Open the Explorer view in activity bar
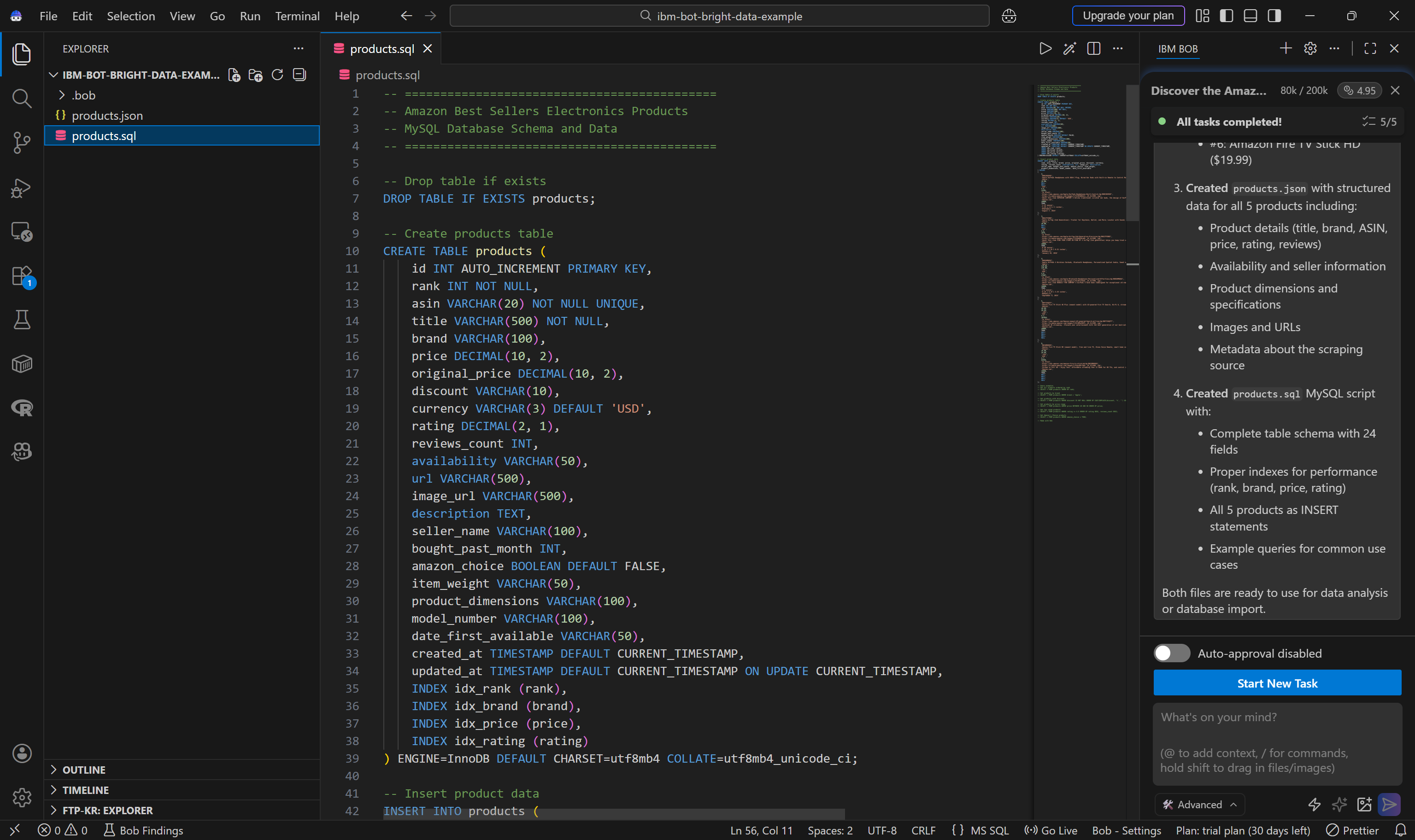Screen dimensions: 1415x840 coord(22,54)
